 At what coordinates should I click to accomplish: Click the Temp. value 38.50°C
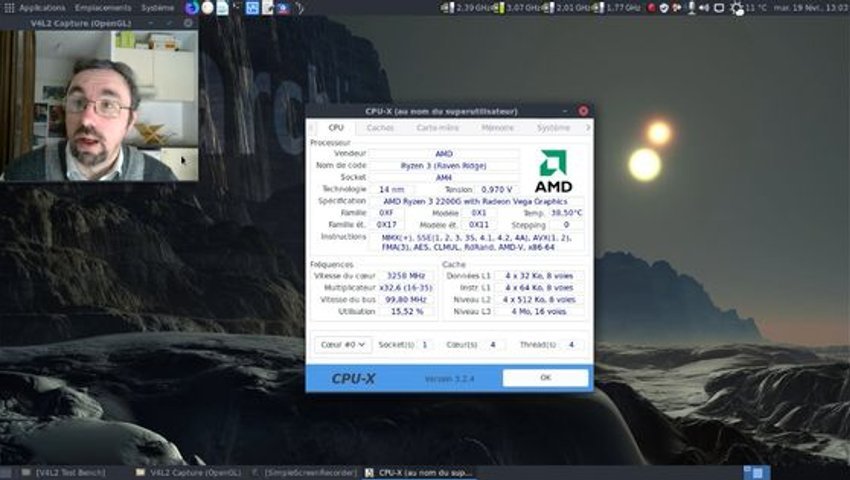click(566, 213)
